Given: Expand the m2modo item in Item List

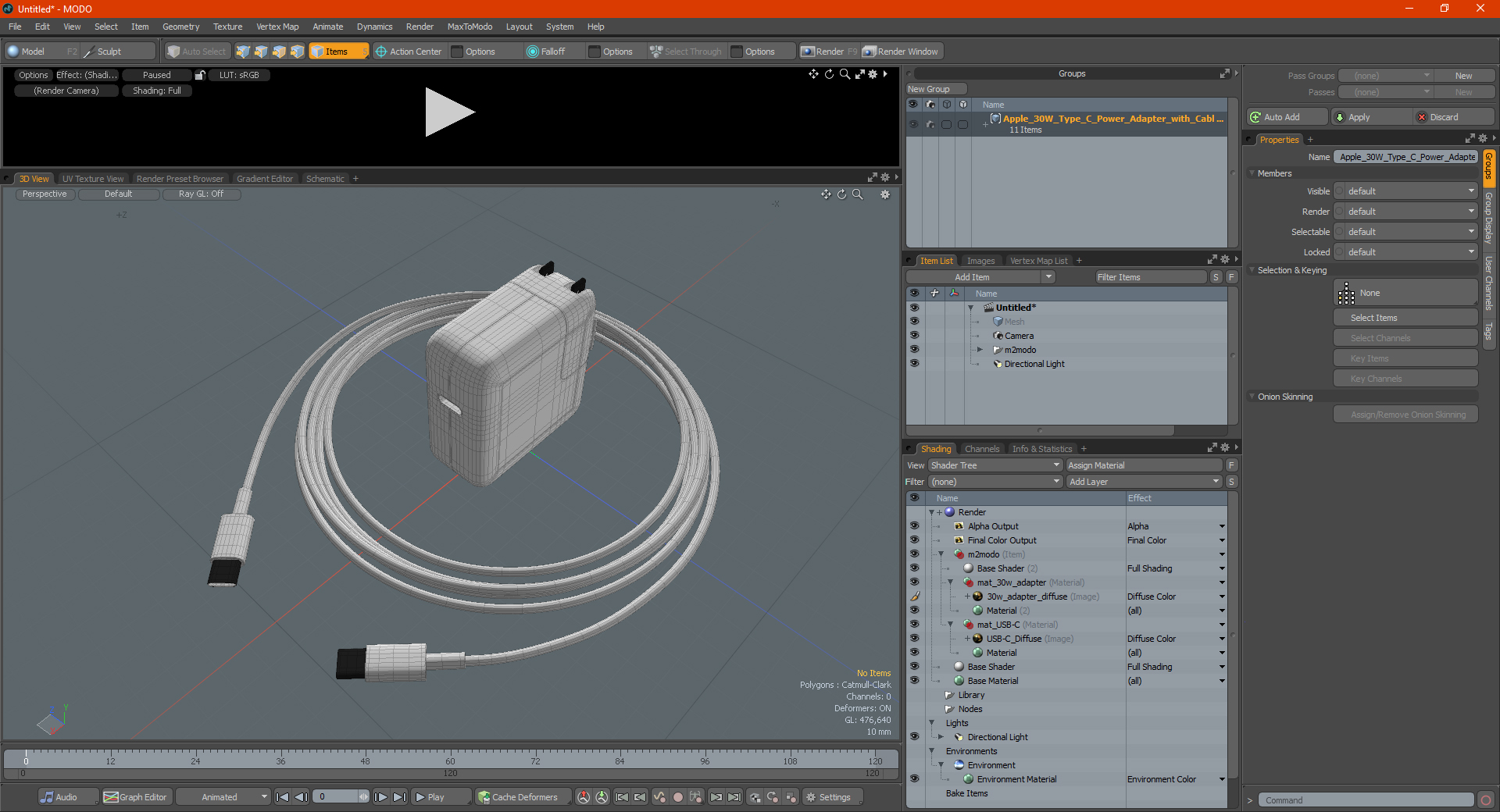Looking at the screenshot, I should pos(980,350).
